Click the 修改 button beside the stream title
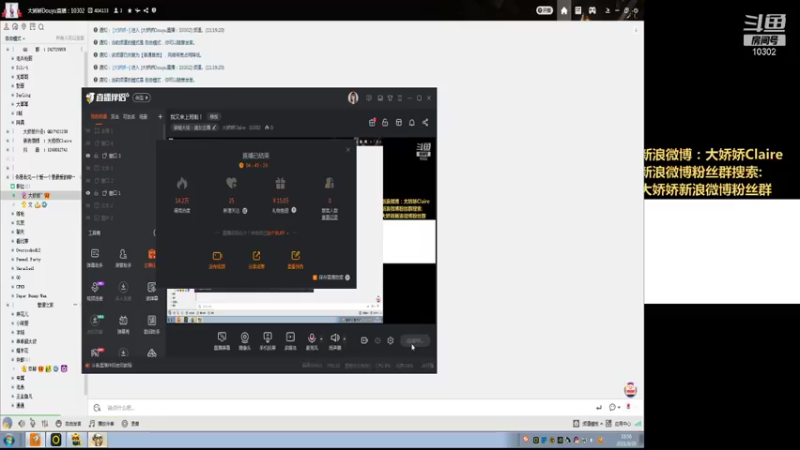800x450 pixels. click(x=214, y=117)
